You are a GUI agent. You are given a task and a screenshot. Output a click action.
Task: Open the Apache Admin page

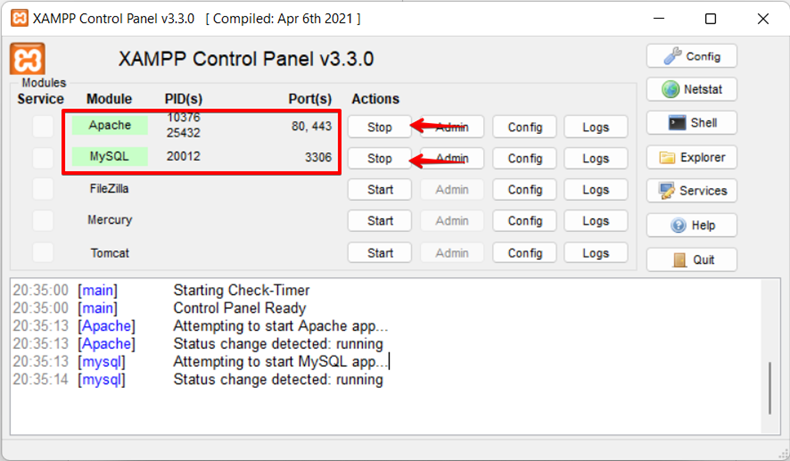click(452, 127)
